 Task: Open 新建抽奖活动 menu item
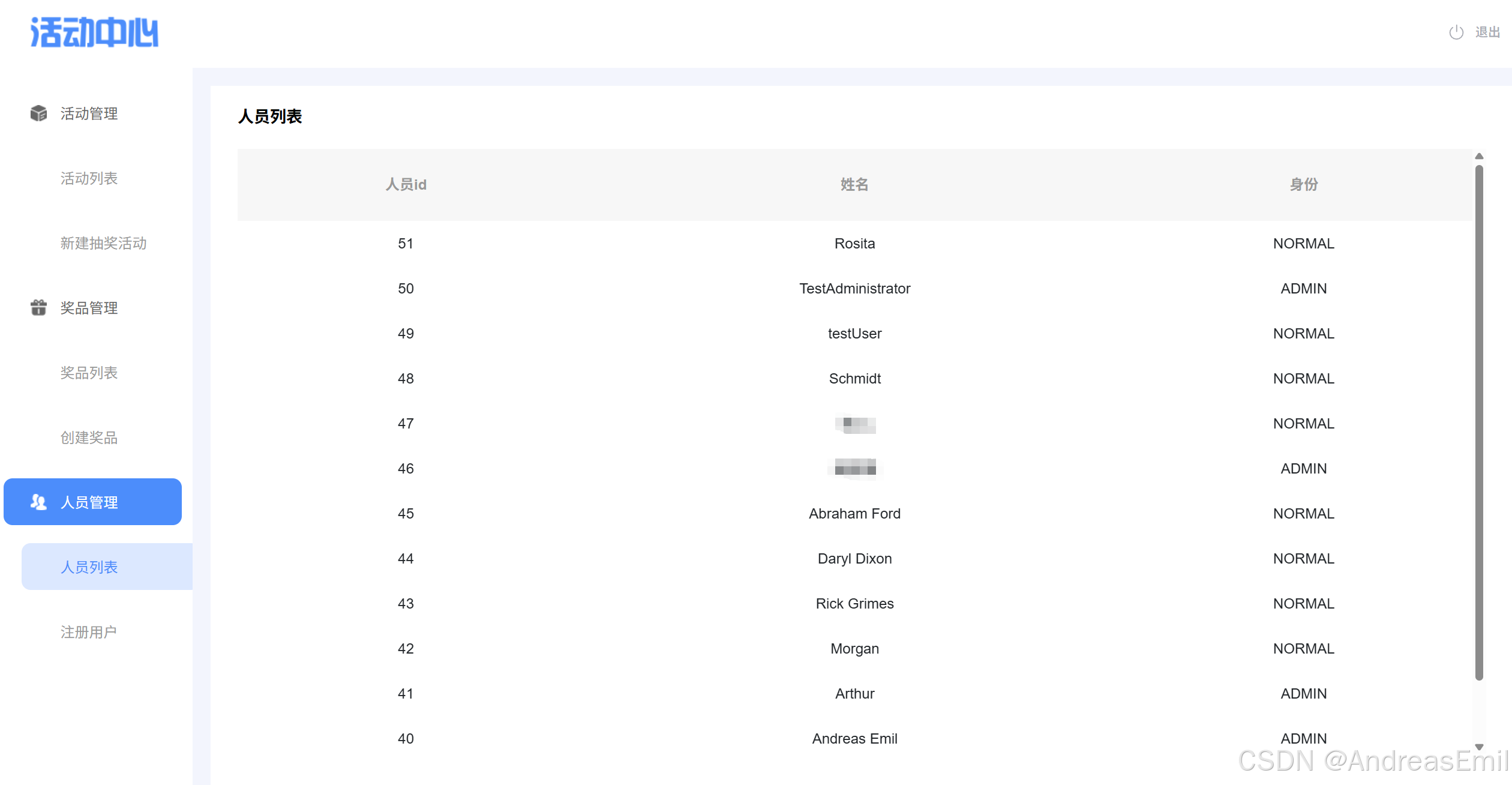coord(103,243)
